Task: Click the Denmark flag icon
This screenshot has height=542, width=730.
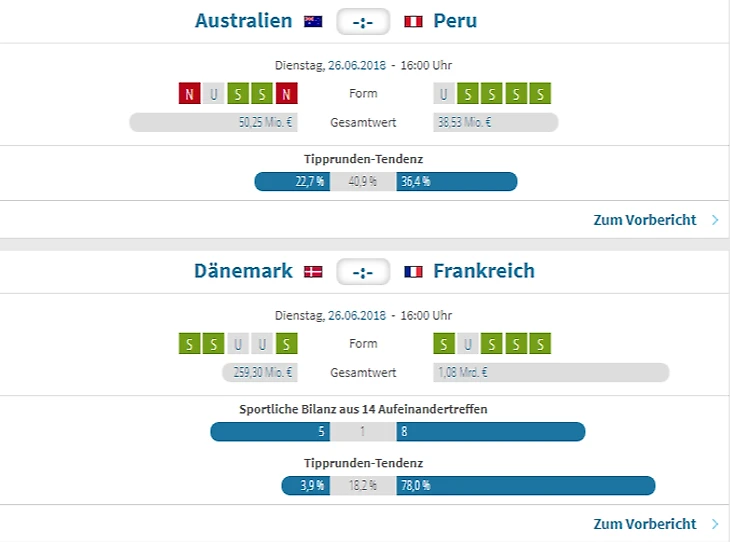Action: pyautogui.click(x=313, y=271)
